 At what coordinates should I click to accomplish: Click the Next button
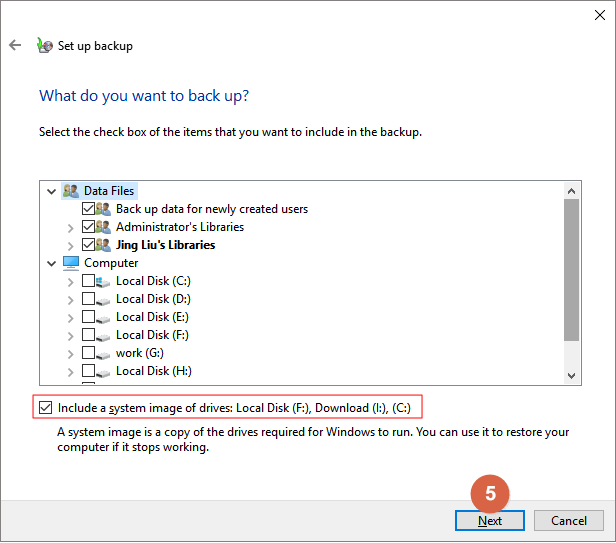click(490, 521)
